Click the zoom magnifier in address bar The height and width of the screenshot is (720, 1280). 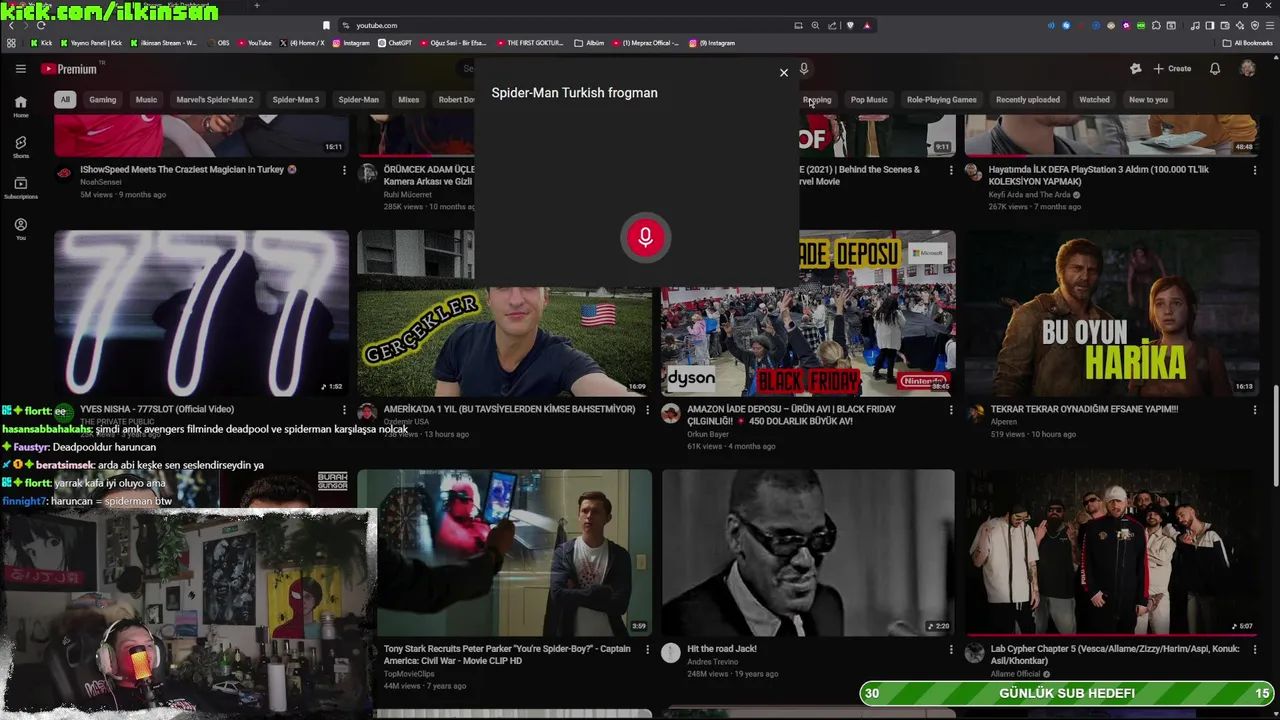point(815,25)
